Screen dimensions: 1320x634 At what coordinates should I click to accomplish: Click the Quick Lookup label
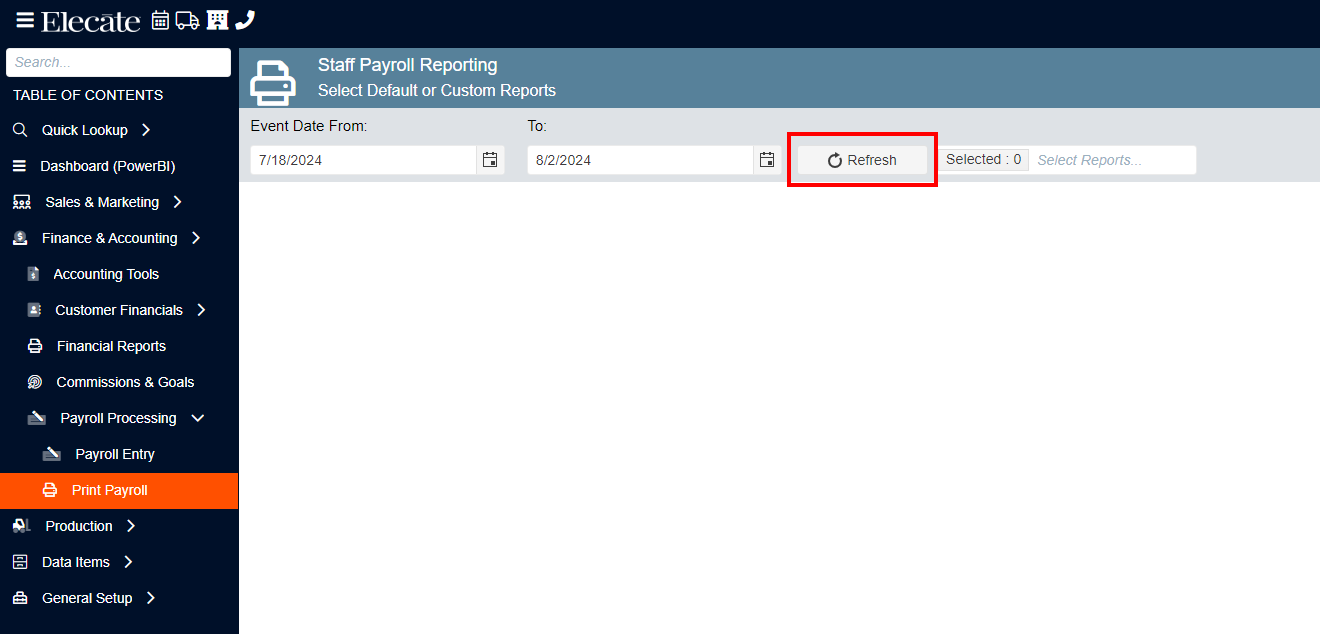85,130
